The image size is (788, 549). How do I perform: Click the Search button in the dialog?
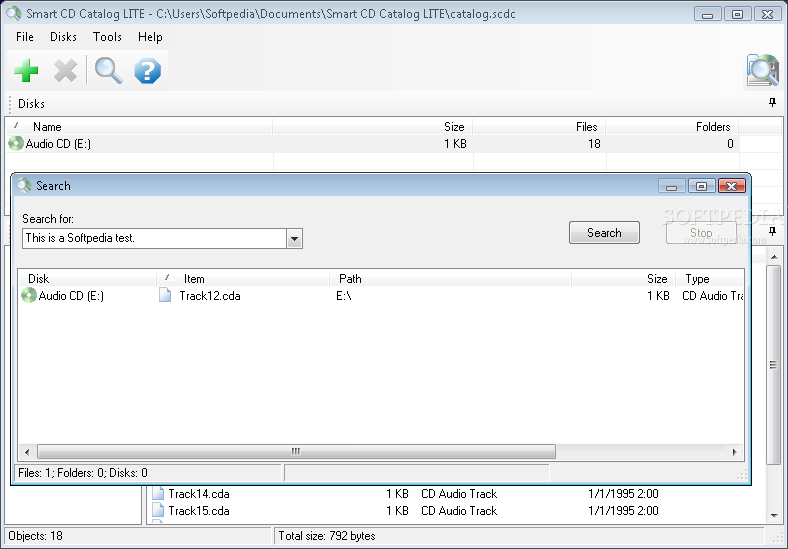click(604, 233)
